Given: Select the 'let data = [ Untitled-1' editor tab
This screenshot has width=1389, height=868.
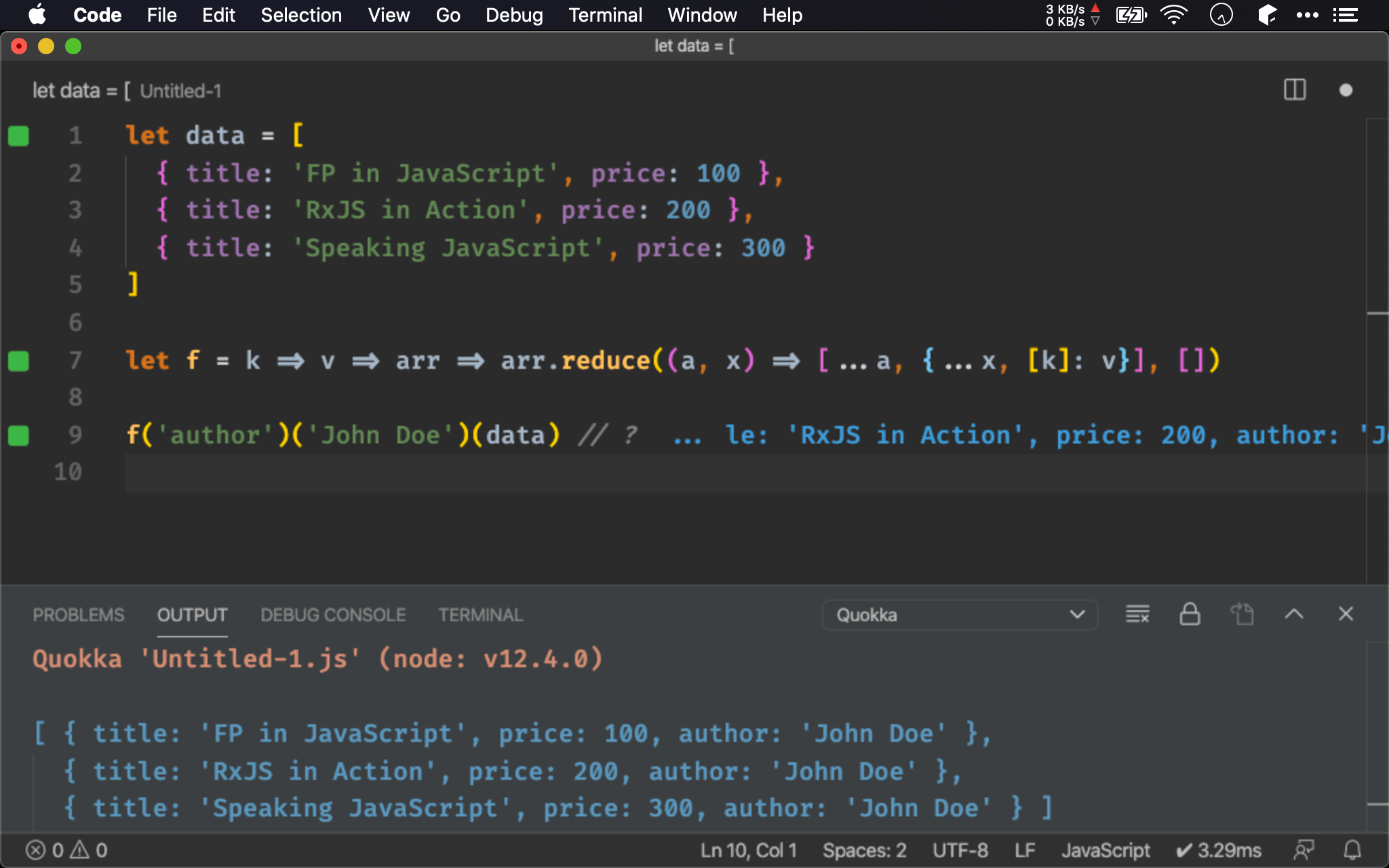Looking at the screenshot, I should pos(127,91).
